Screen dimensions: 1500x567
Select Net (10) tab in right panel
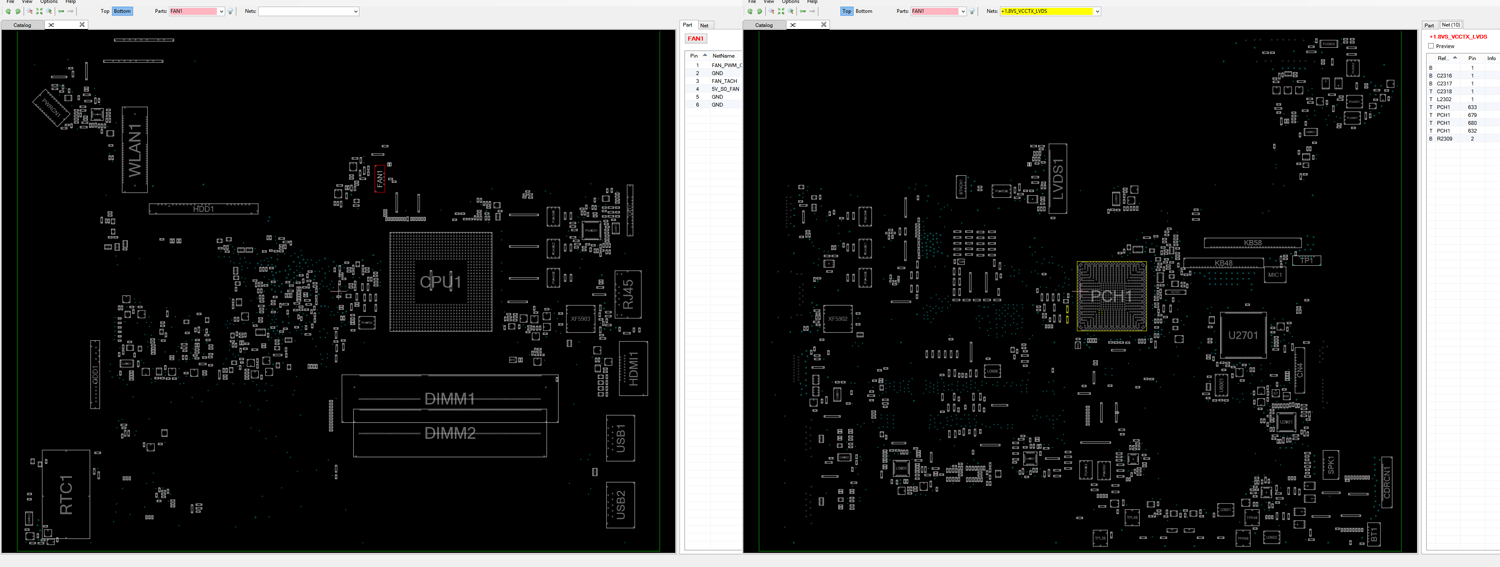pyautogui.click(x=1451, y=25)
